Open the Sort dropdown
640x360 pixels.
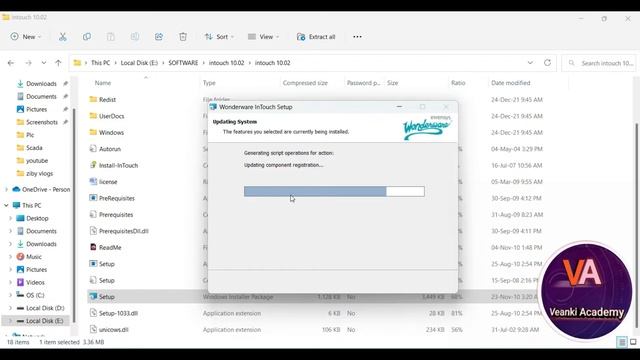pyautogui.click(x=219, y=37)
